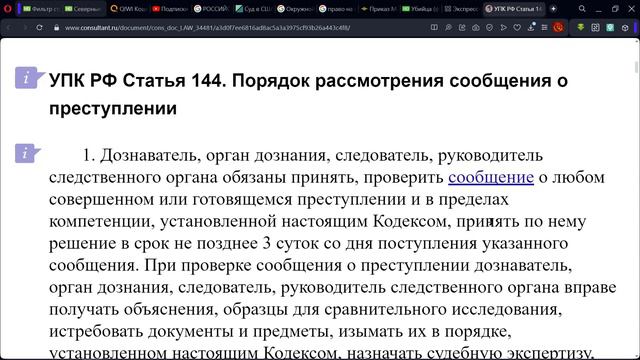Switch to the 'Северный' tab
Image resolution: width=640 pixels, height=360 pixels.
[83, 9]
